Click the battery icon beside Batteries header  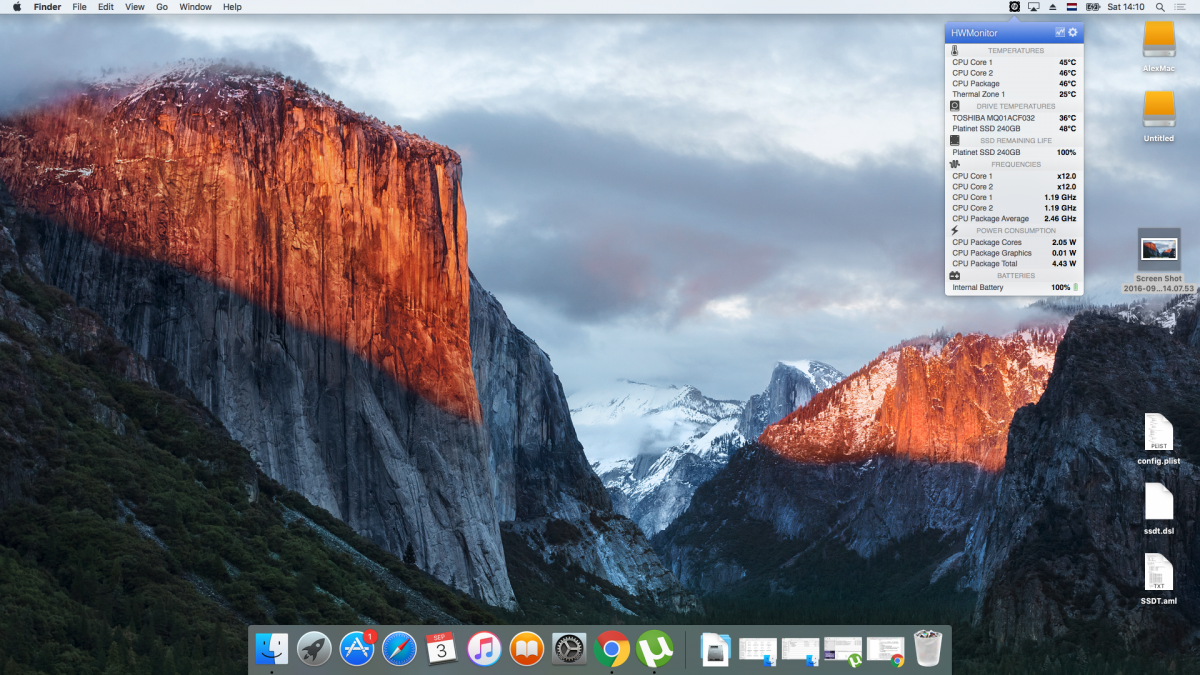pos(955,275)
